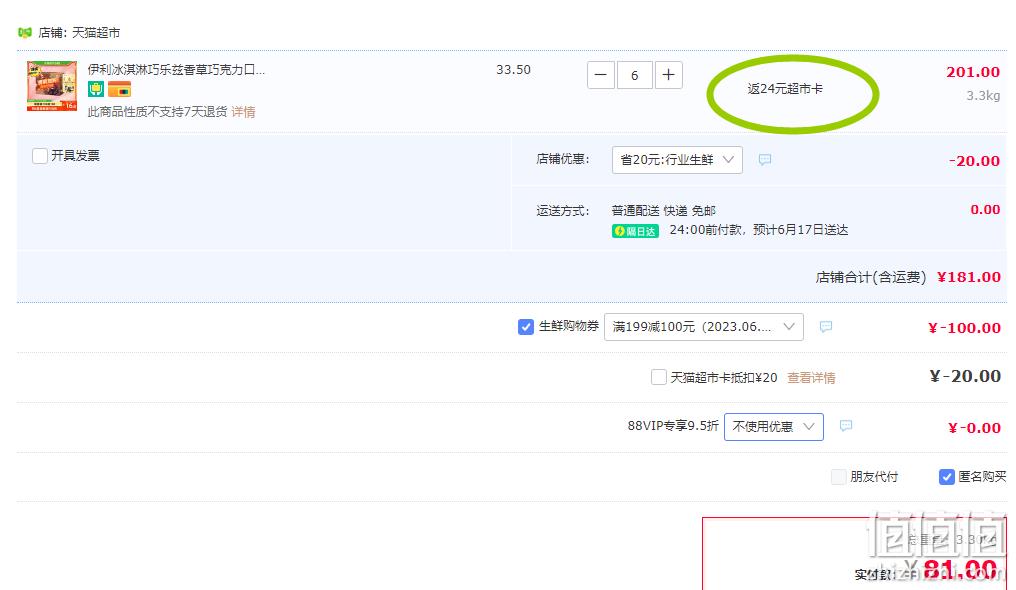Open the 不使用优惠 88VIP dropdown

[774, 427]
